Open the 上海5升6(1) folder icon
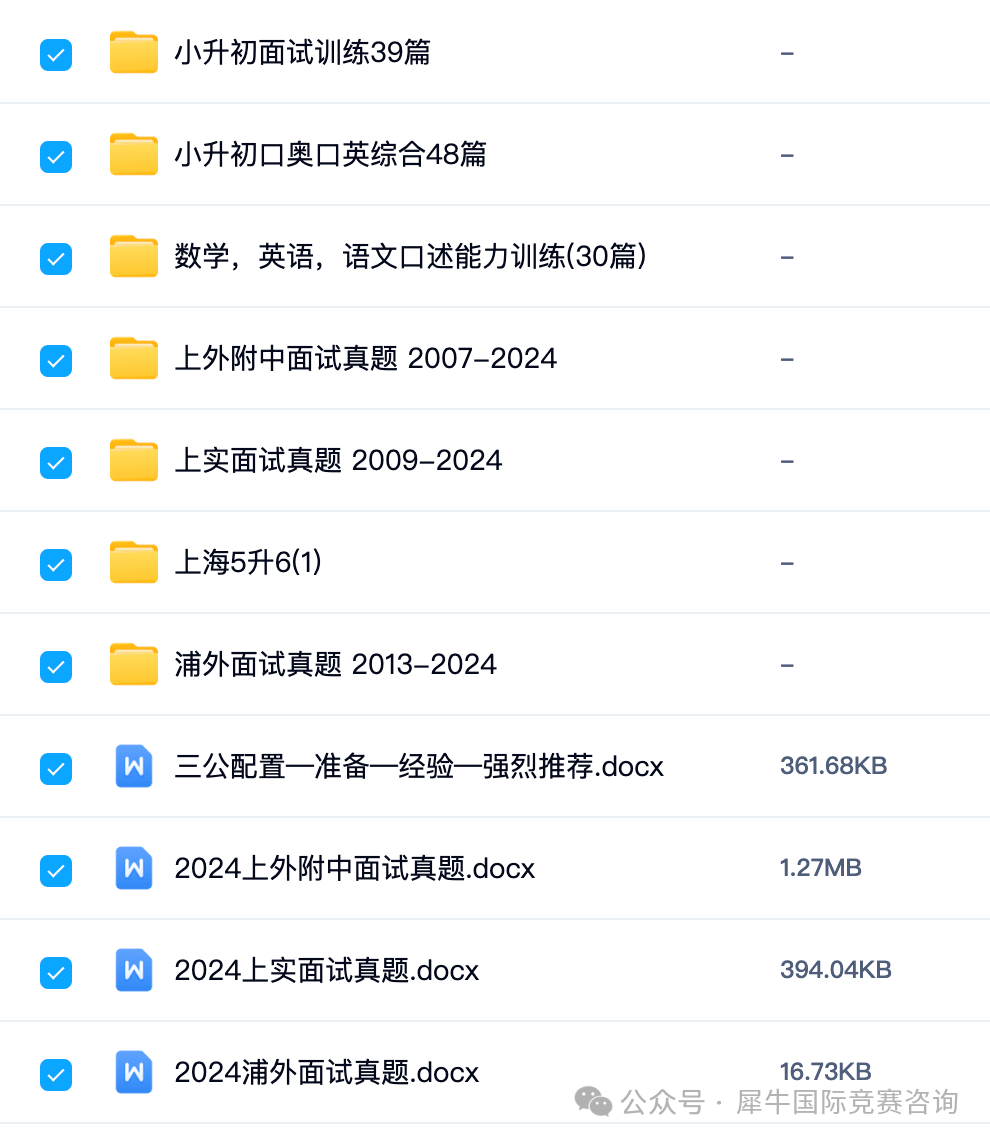 click(x=133, y=562)
